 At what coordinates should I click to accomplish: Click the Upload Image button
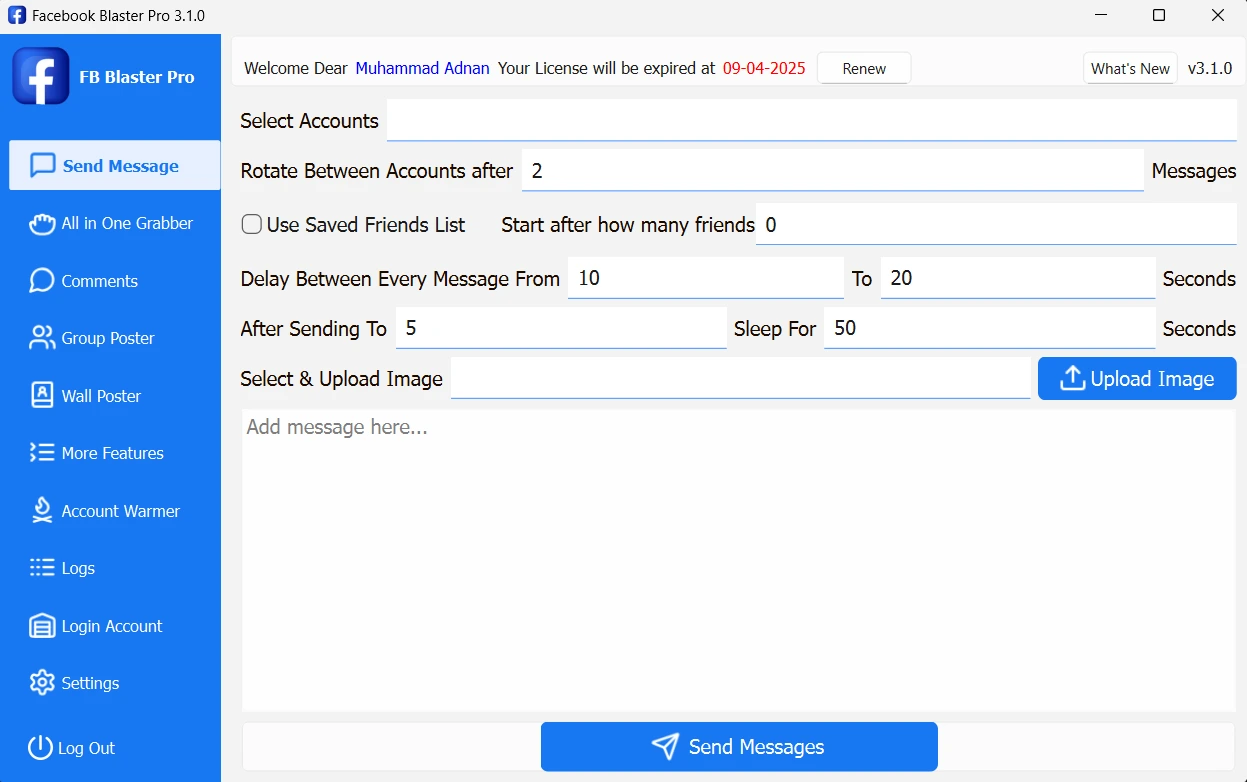pyautogui.click(x=1137, y=379)
